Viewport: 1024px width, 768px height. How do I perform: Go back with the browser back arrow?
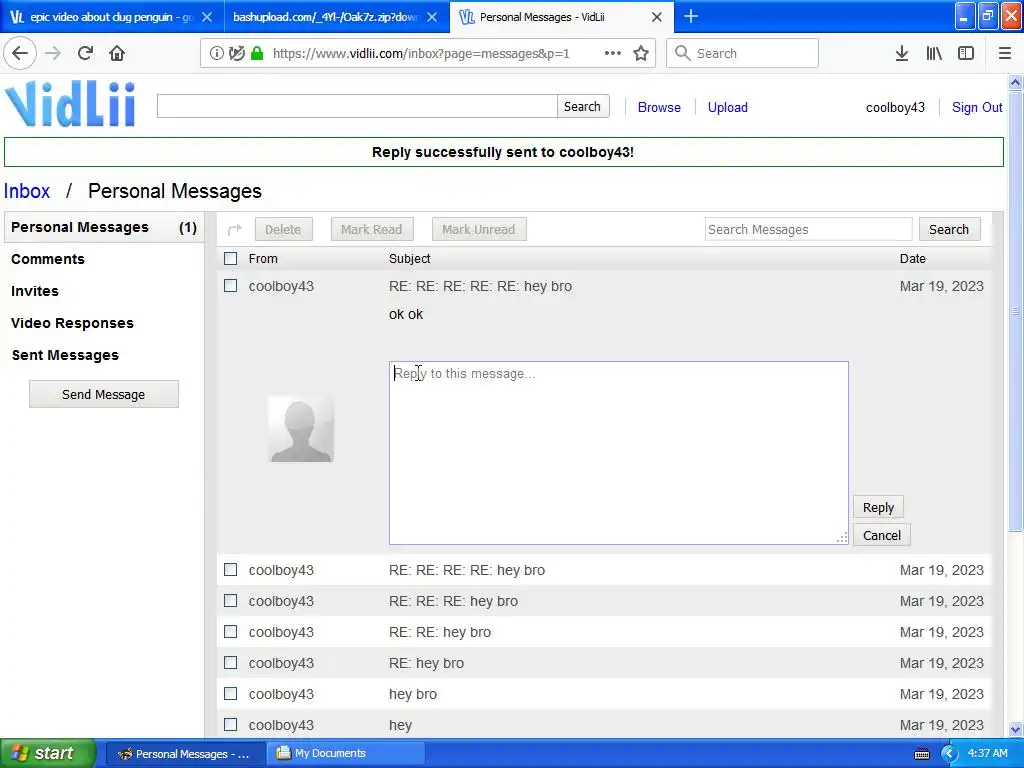pos(20,53)
